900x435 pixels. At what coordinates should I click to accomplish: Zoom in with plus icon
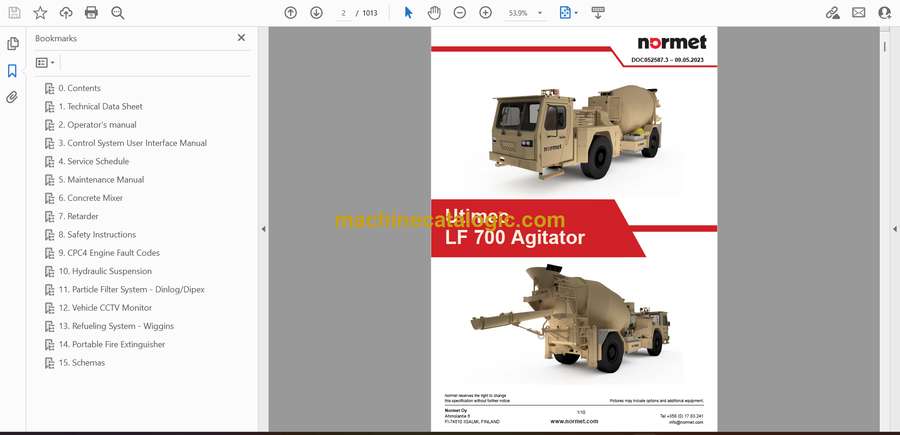click(486, 13)
